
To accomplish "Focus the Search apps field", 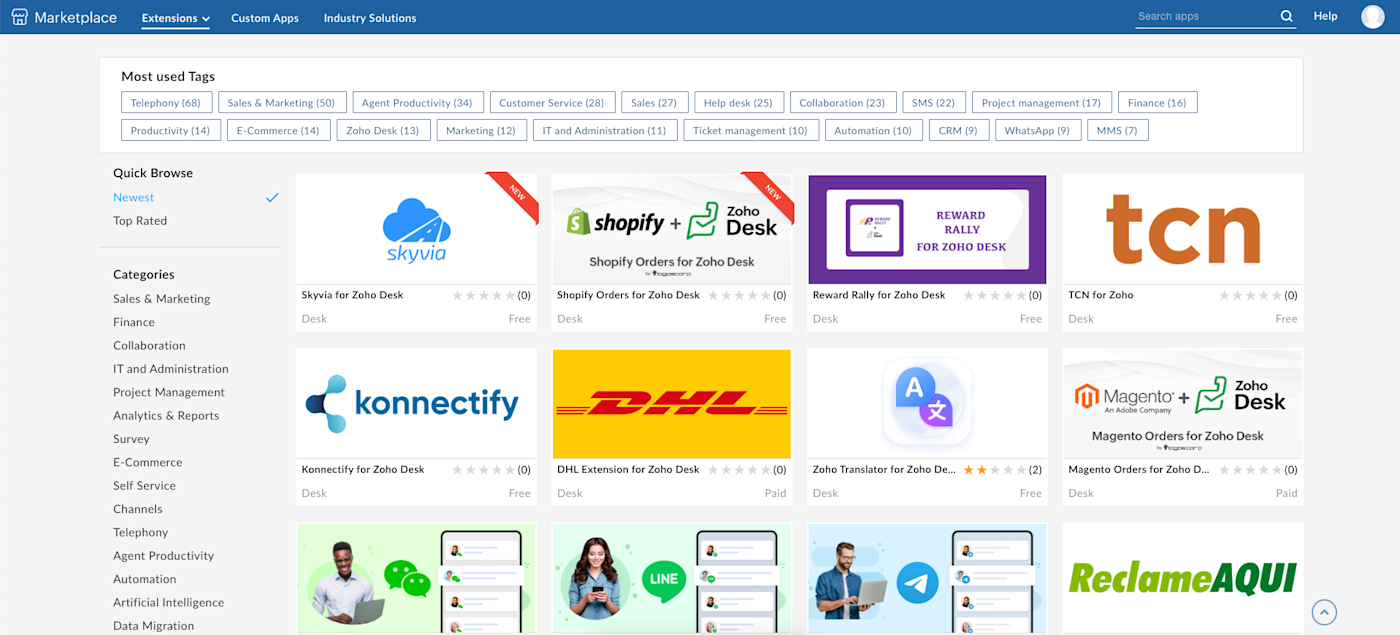I will tap(1207, 16).
